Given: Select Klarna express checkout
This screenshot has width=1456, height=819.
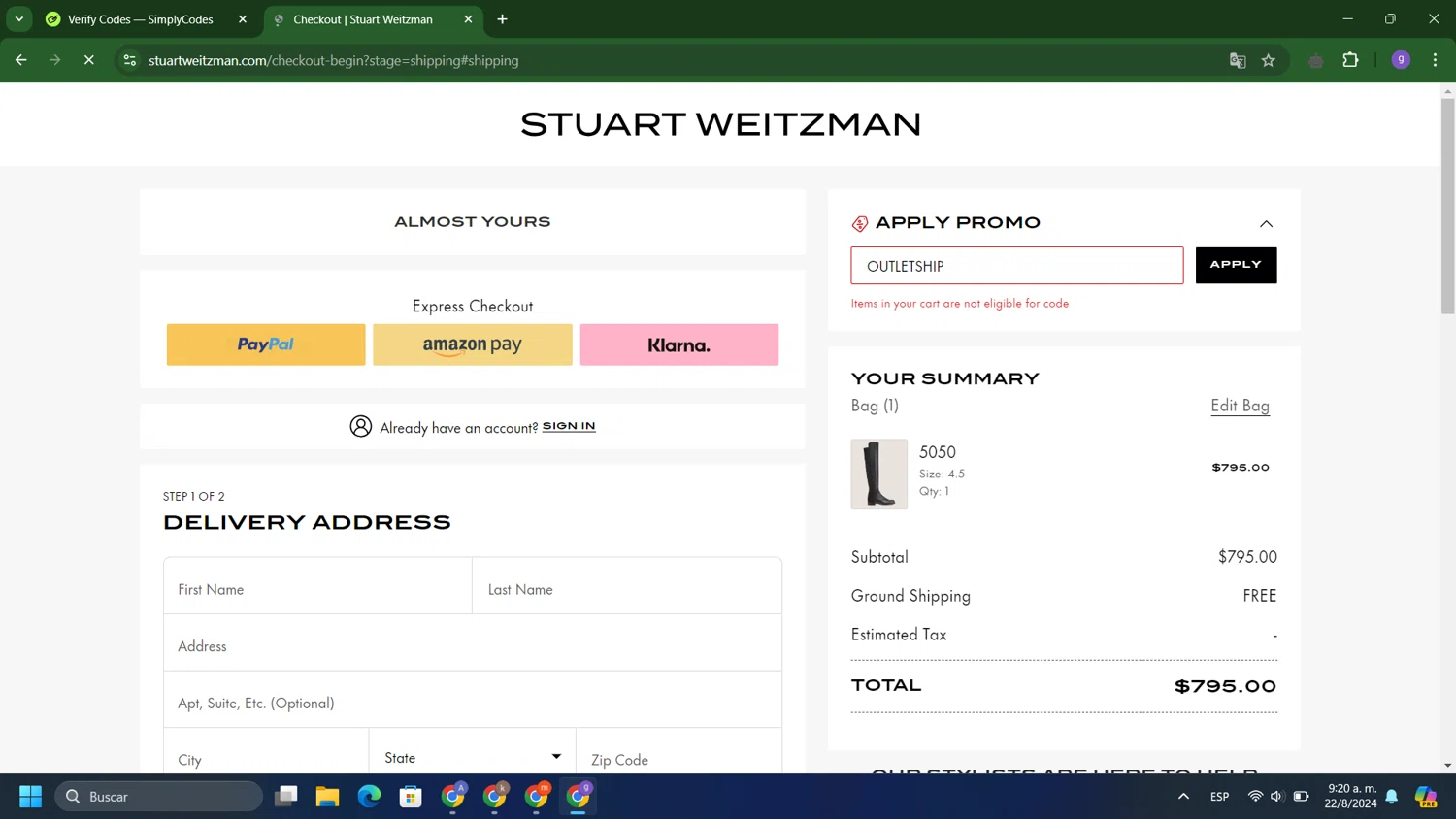Looking at the screenshot, I should [679, 344].
